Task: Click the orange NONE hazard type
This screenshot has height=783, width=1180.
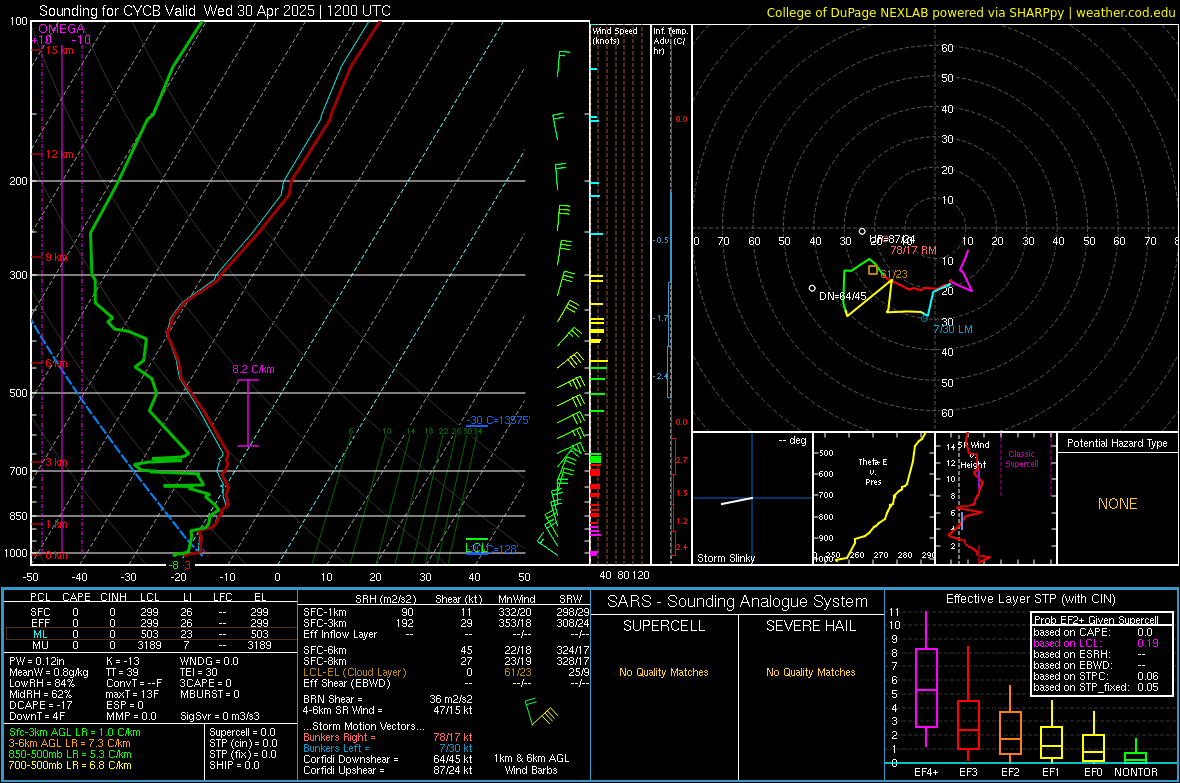Action: [x=1117, y=504]
